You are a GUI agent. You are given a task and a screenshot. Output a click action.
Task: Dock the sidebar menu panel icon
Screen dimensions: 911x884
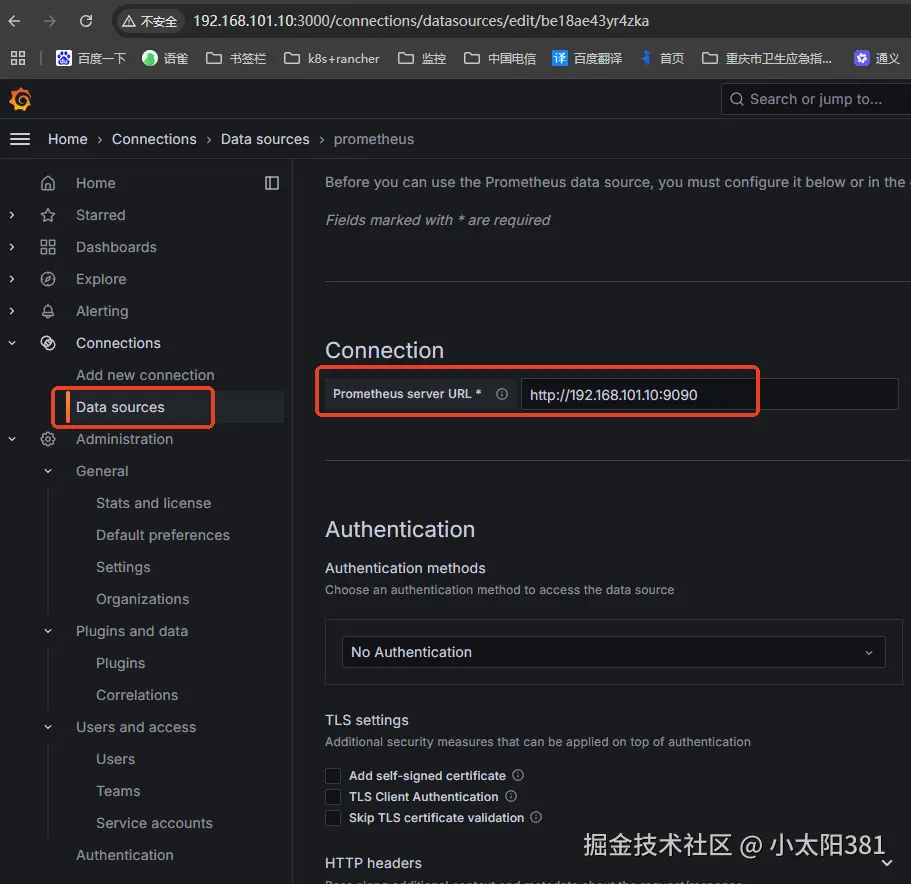272,183
